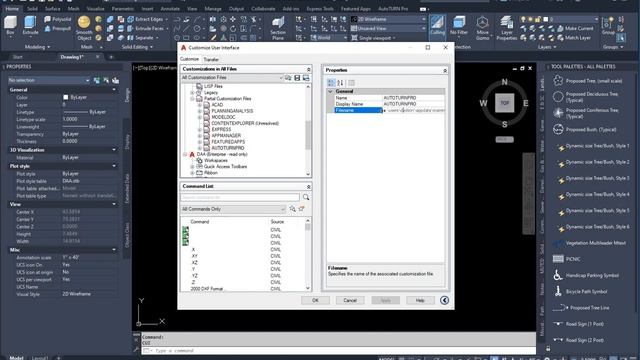Screen dimensions: 640x360
Task: Select Bicycle Path Symbol palette tool
Action: [x=580, y=291]
